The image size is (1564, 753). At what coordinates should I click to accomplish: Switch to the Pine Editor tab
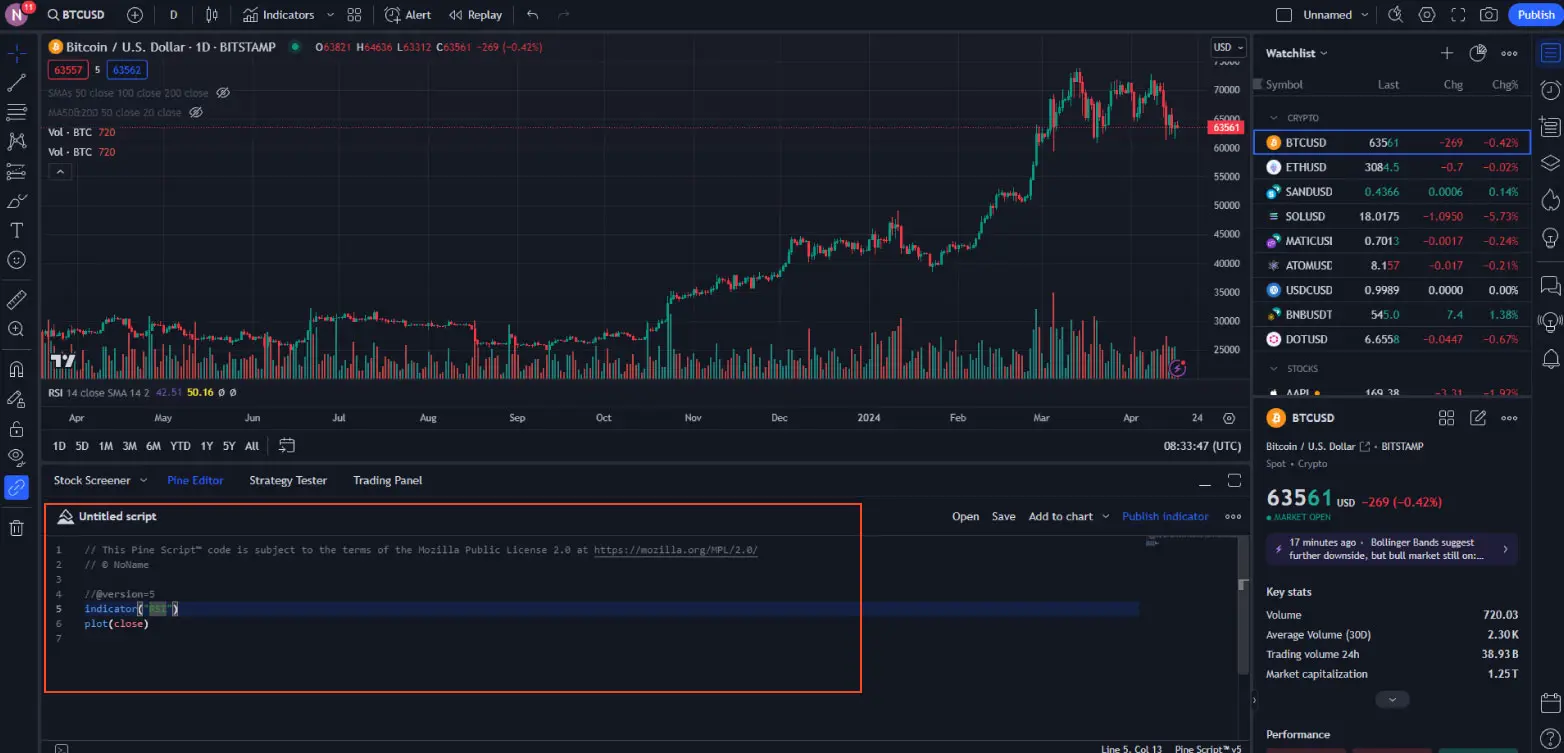pos(195,480)
